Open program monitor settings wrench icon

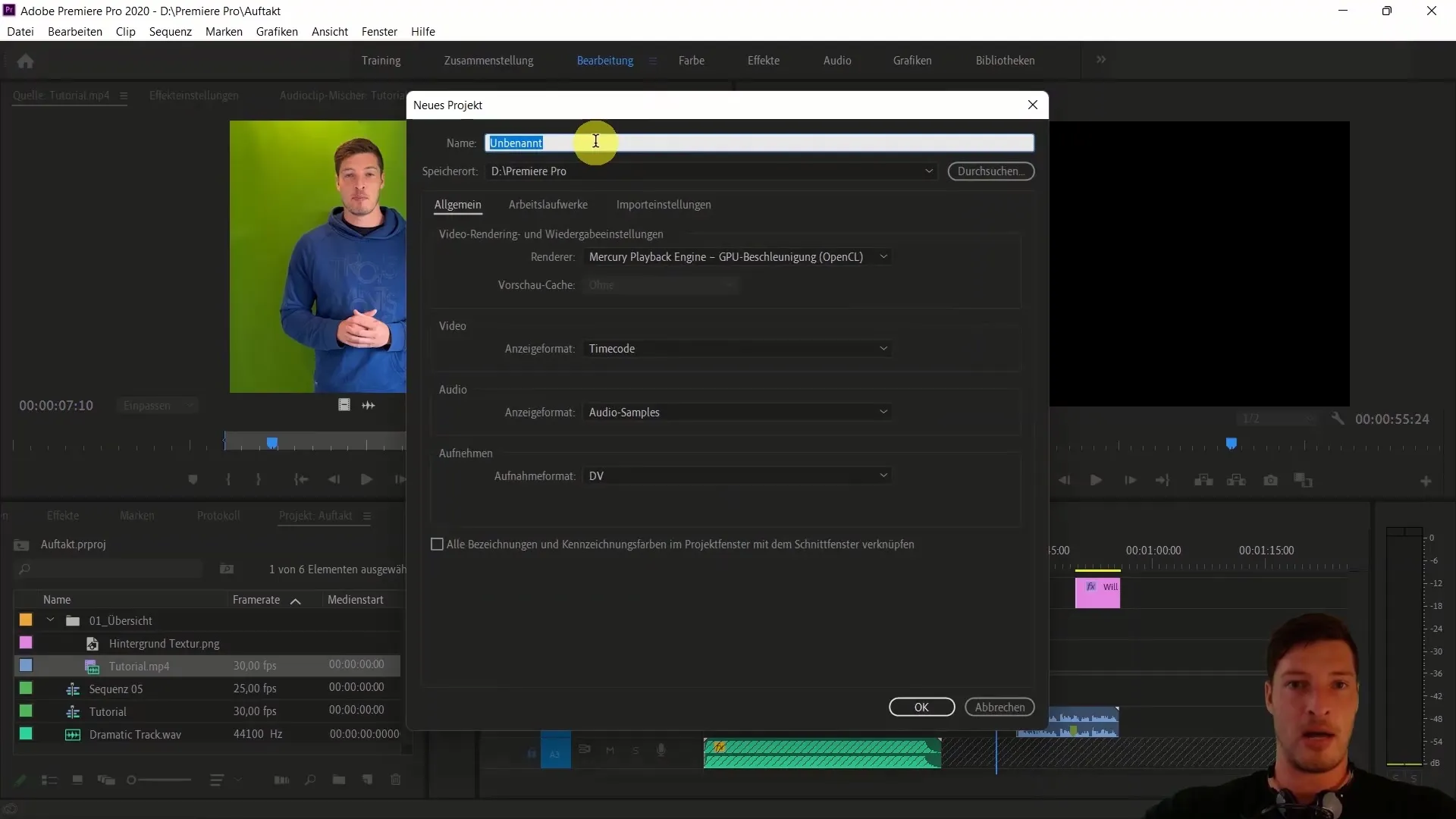click(x=1338, y=419)
